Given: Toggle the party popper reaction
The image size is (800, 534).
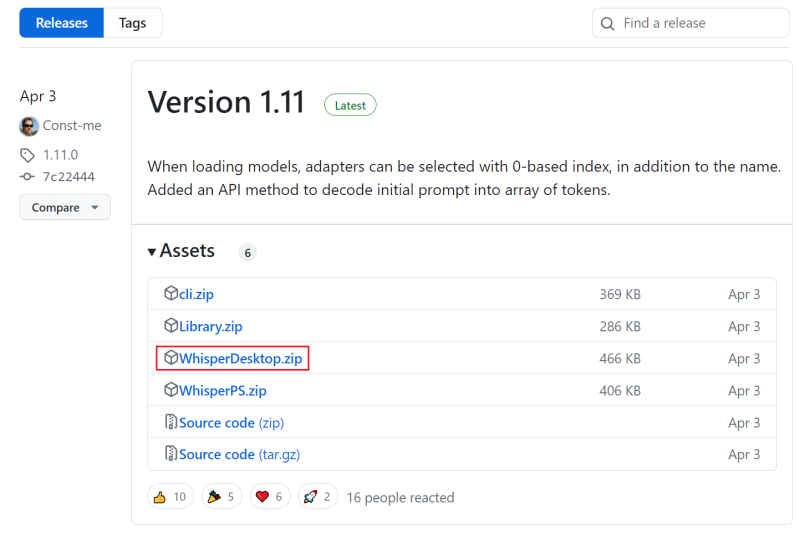Looking at the screenshot, I should 221,497.
